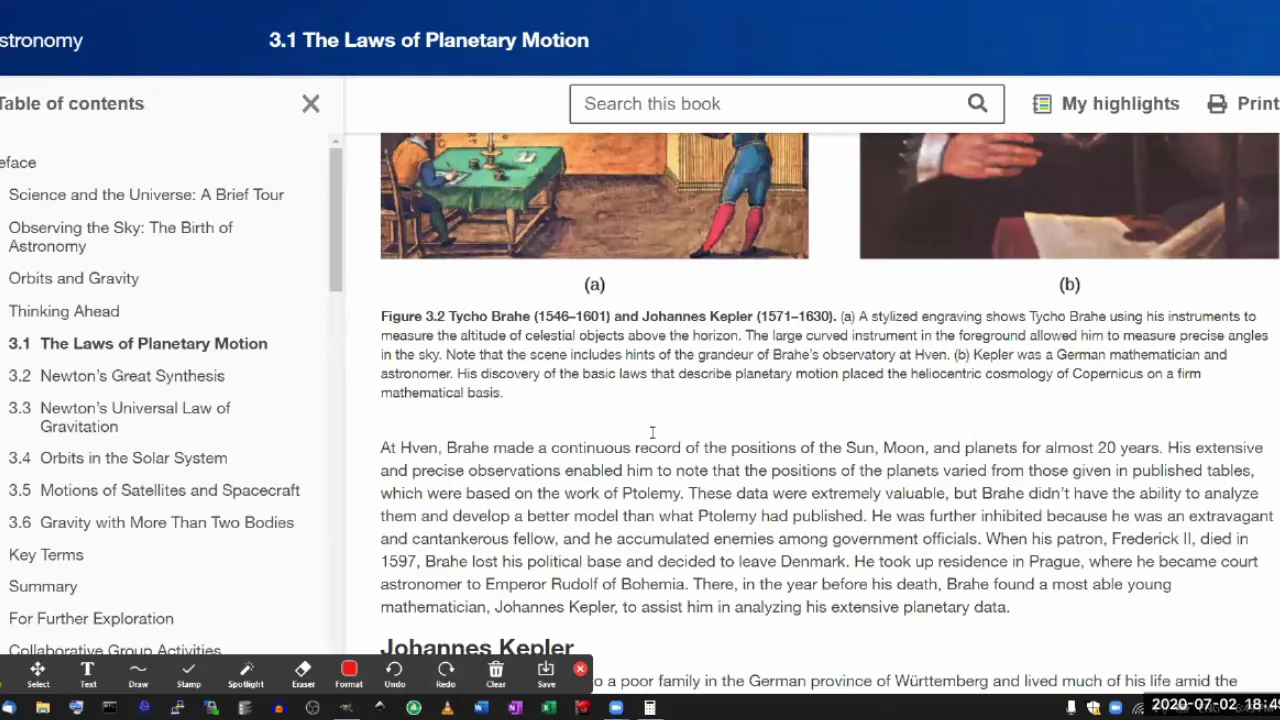Redo the last annotation
1280x720 pixels.
point(445,674)
